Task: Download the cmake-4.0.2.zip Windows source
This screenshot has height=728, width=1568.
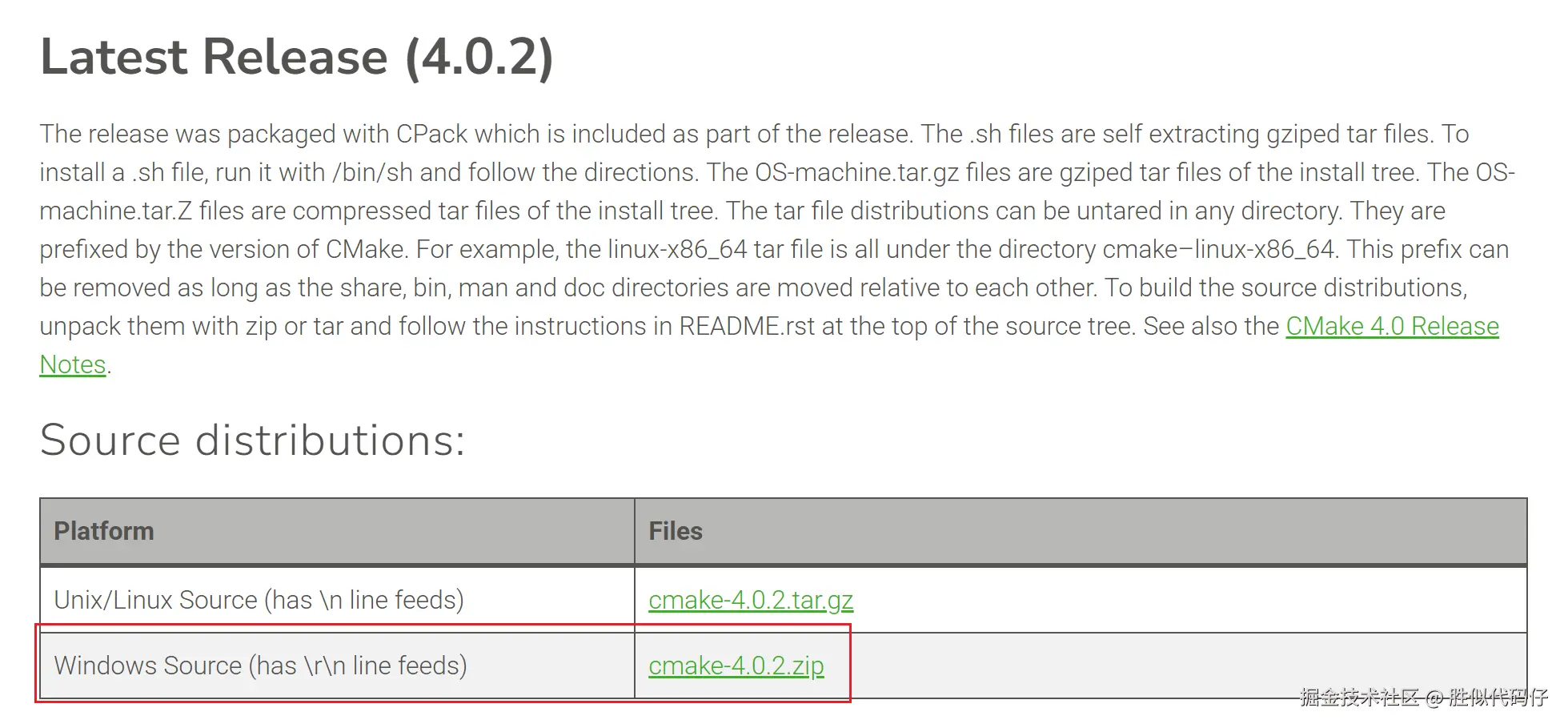Action: [x=736, y=666]
